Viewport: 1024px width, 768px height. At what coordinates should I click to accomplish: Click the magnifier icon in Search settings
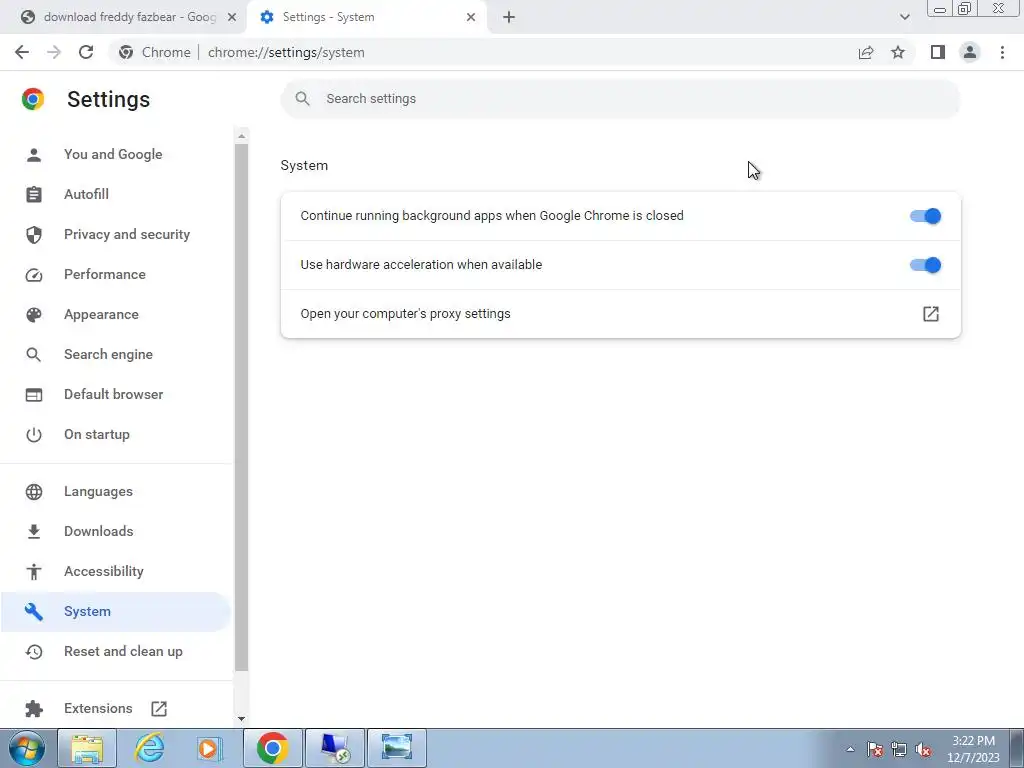[x=302, y=99]
